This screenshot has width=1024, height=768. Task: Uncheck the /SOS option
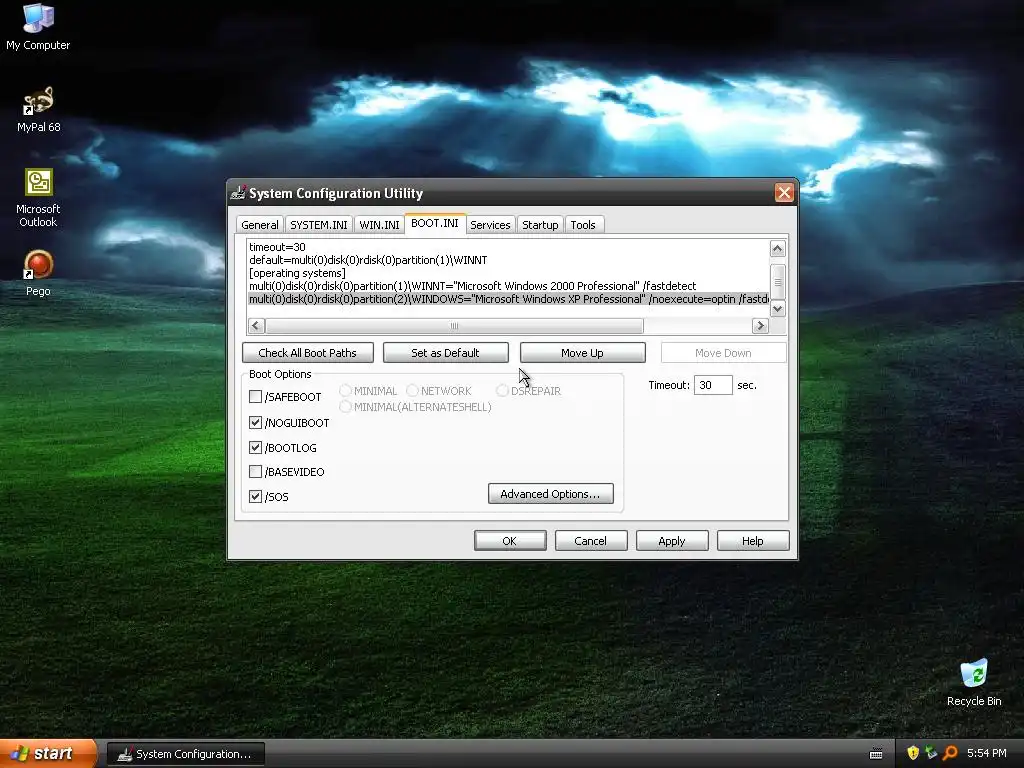click(255, 496)
